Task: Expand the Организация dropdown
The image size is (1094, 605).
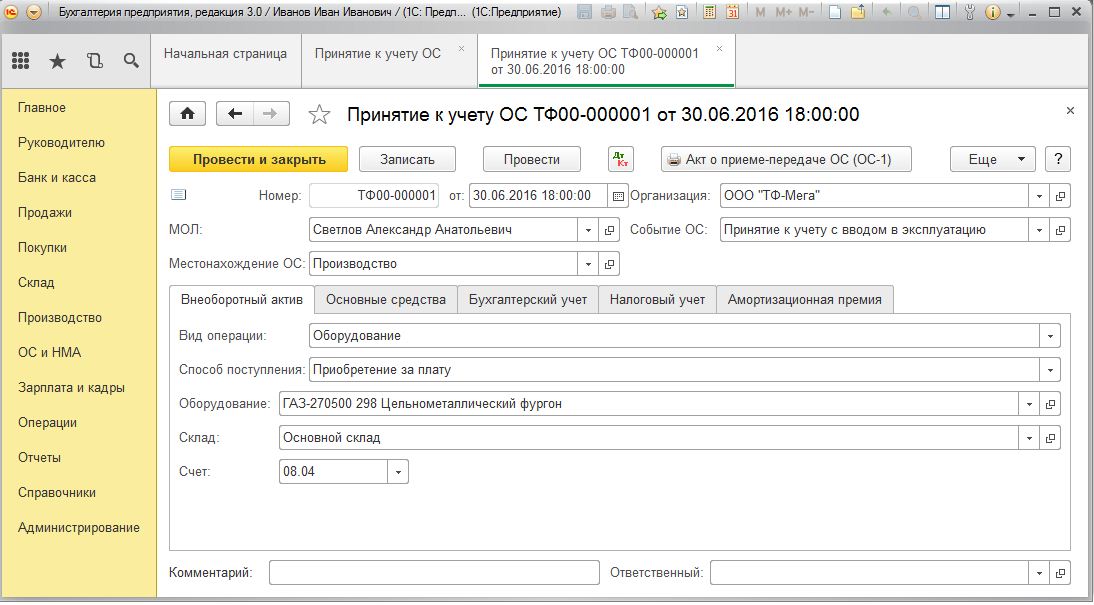Action: click(1039, 196)
